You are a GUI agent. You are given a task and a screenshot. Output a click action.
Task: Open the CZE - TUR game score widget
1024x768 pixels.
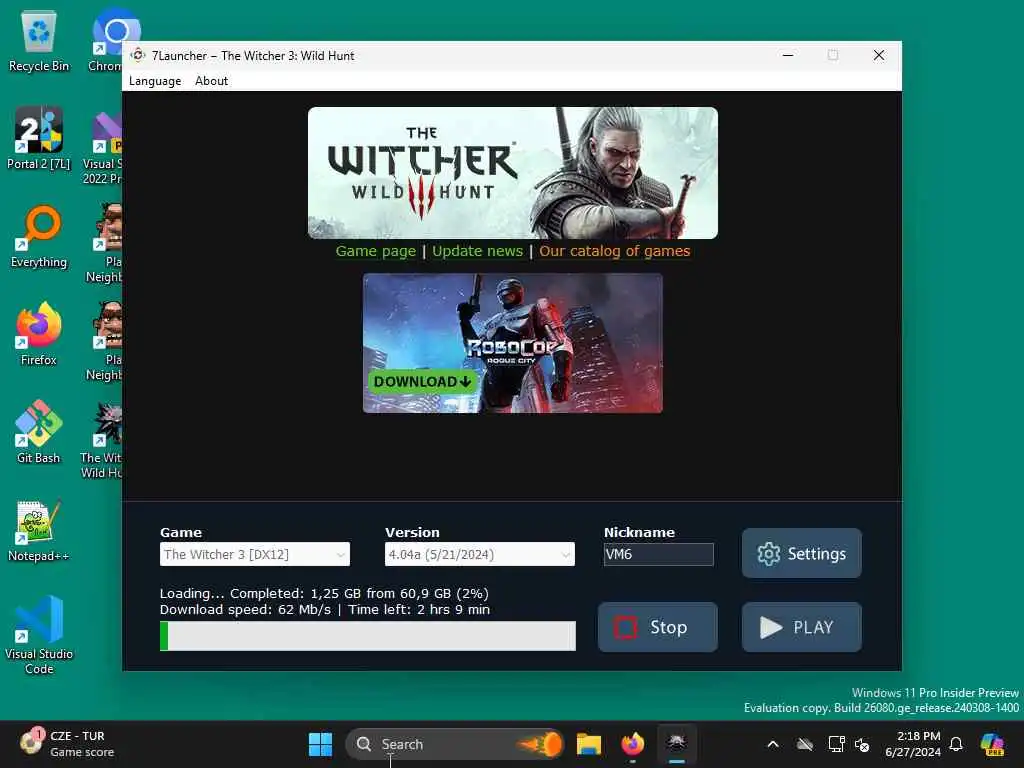click(x=67, y=744)
